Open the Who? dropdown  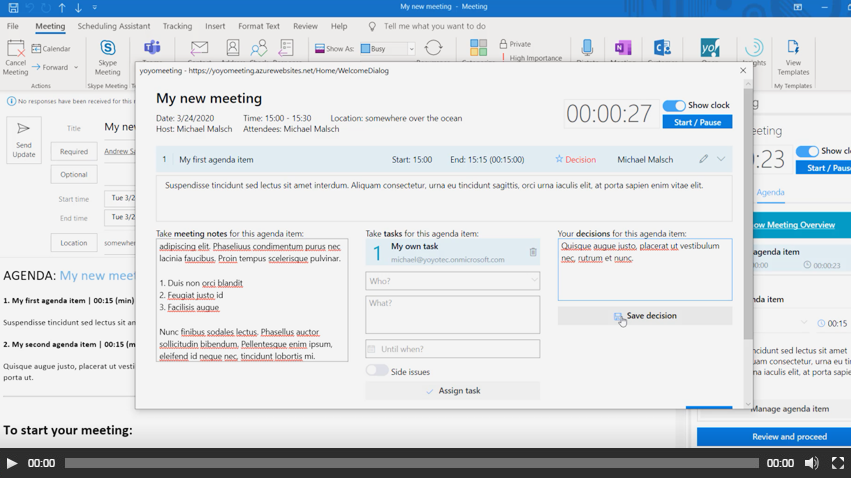pos(453,281)
